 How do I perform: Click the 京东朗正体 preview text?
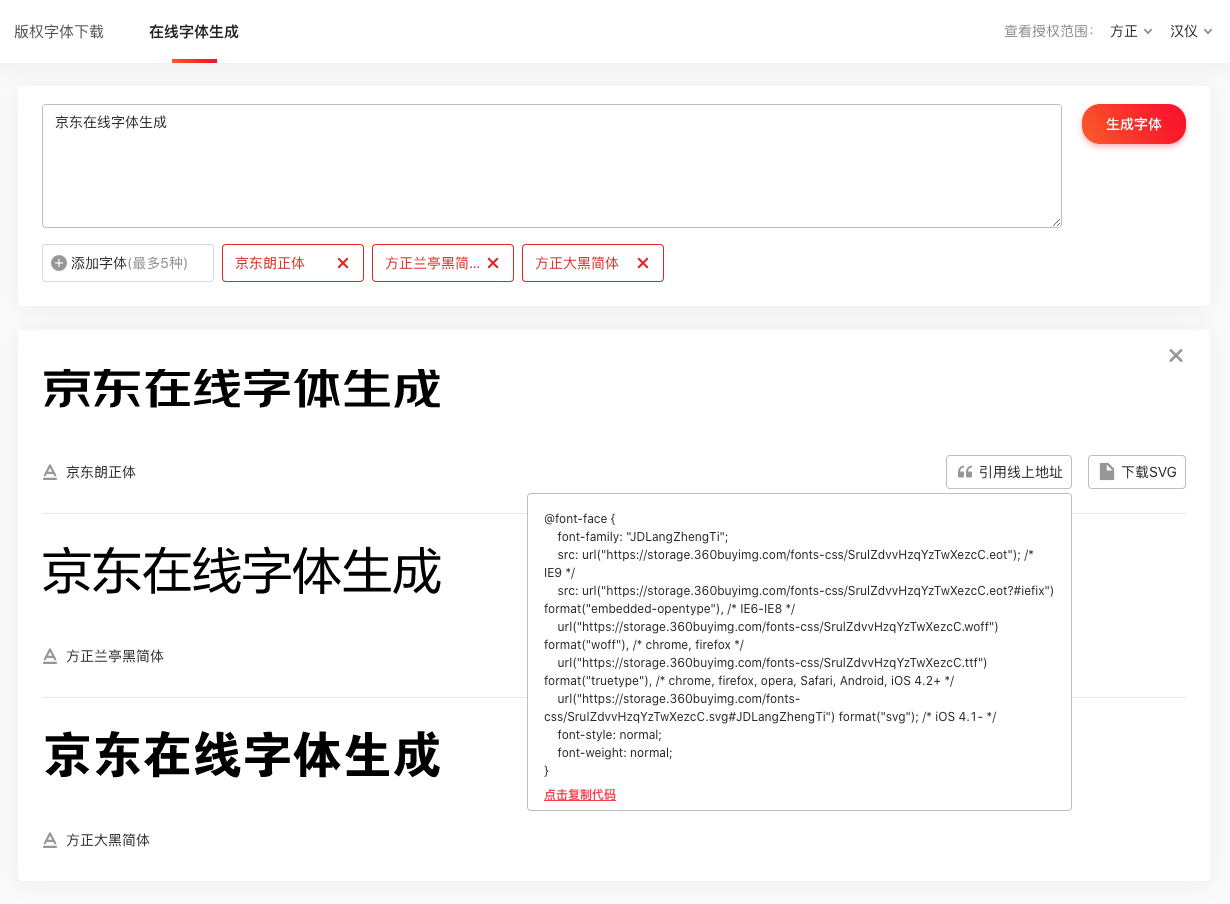[242, 389]
